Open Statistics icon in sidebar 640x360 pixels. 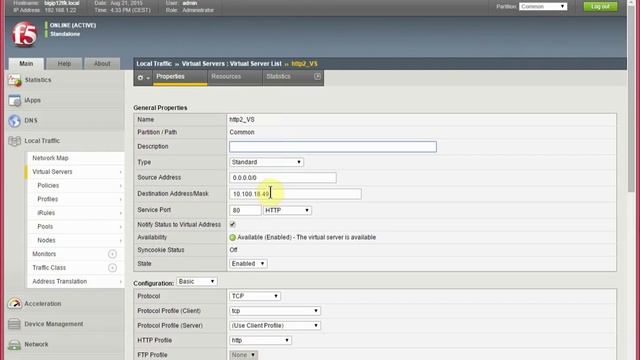(15, 80)
